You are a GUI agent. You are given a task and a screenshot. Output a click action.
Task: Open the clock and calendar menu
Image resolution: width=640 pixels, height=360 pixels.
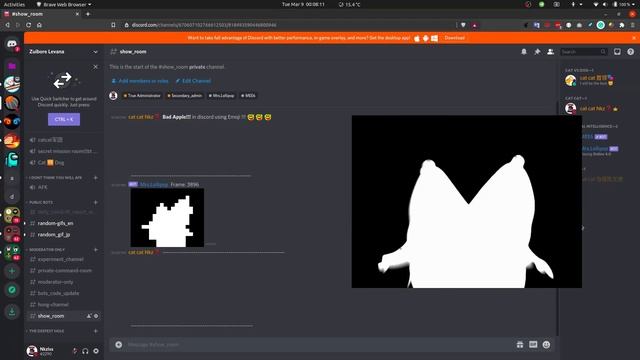coord(303,4)
